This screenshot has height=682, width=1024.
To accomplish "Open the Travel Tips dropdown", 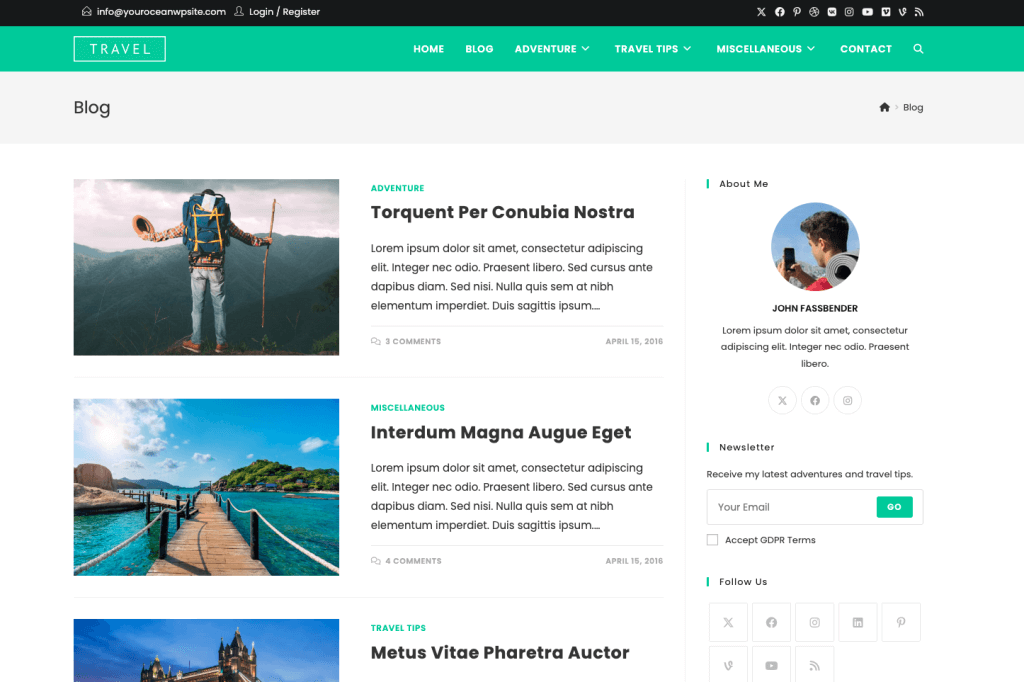I will (x=653, y=48).
